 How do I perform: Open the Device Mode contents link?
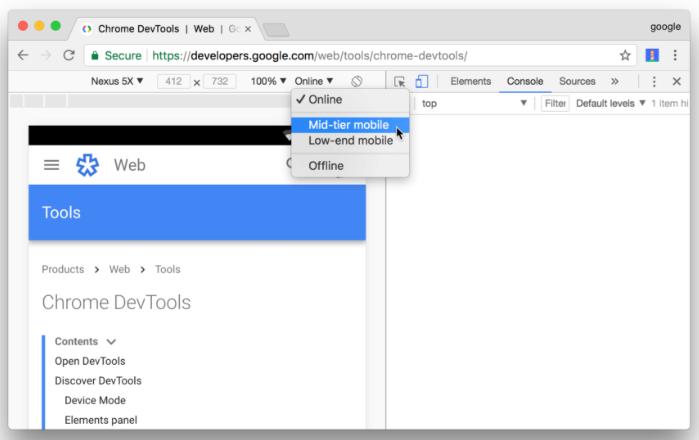click(x=95, y=400)
